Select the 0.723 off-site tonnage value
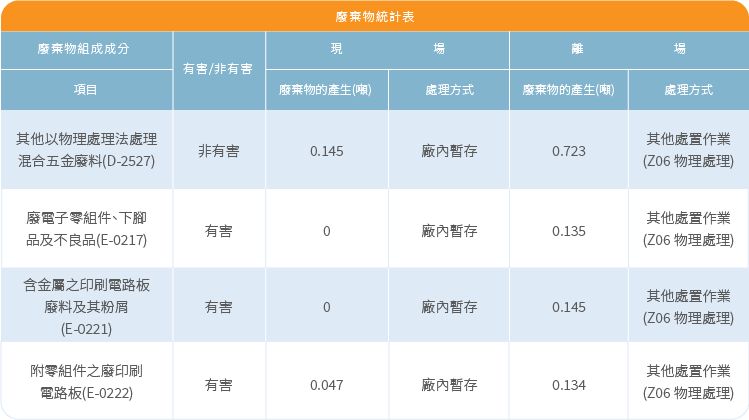The height and width of the screenshot is (420, 749). coord(568,151)
